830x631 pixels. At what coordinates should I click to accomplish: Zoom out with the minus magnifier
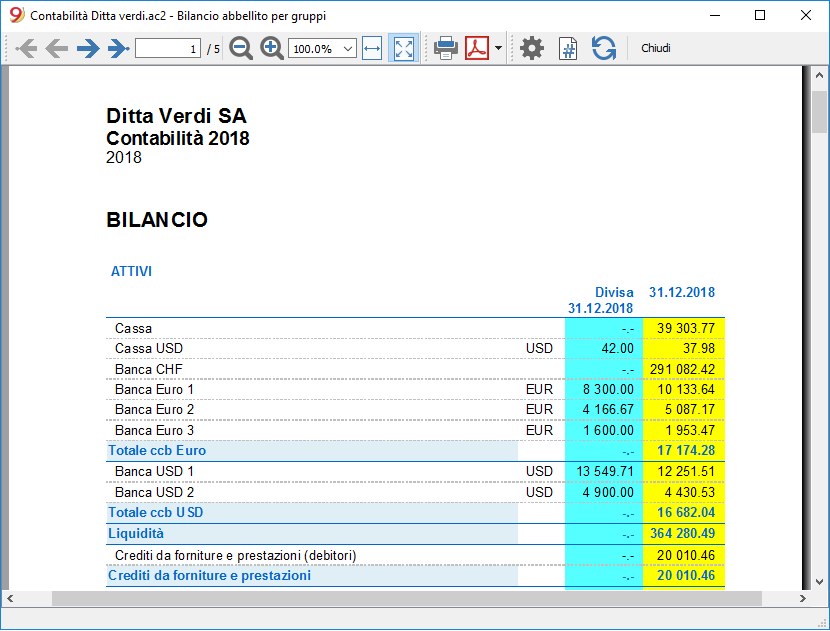coord(241,48)
